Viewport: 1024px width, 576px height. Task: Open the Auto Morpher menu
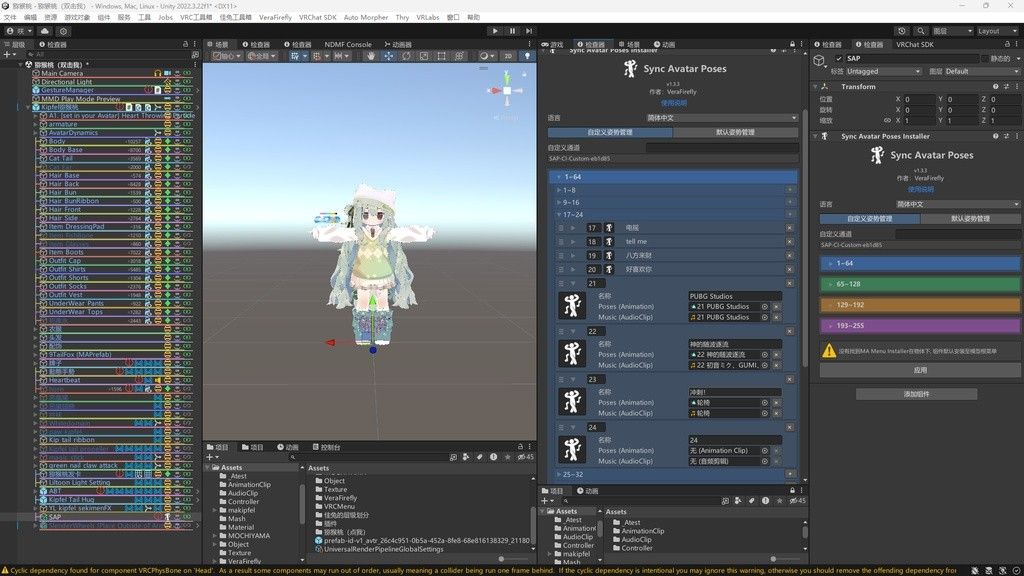[x=366, y=17]
